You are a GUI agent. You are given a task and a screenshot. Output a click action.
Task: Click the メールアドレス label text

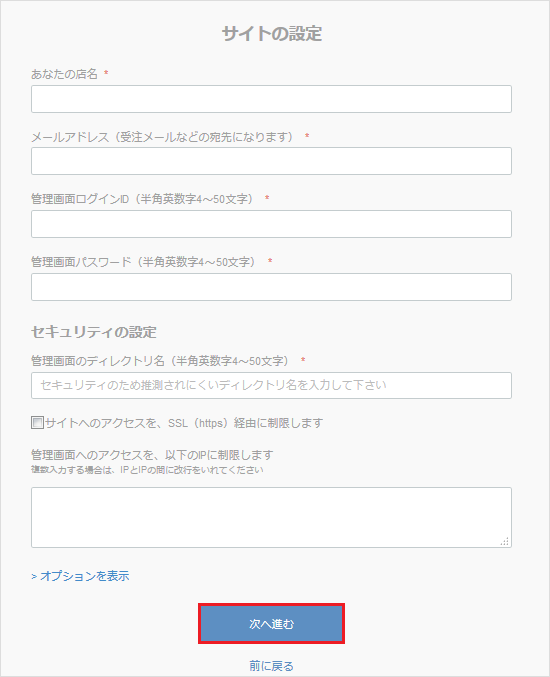click(x=163, y=137)
